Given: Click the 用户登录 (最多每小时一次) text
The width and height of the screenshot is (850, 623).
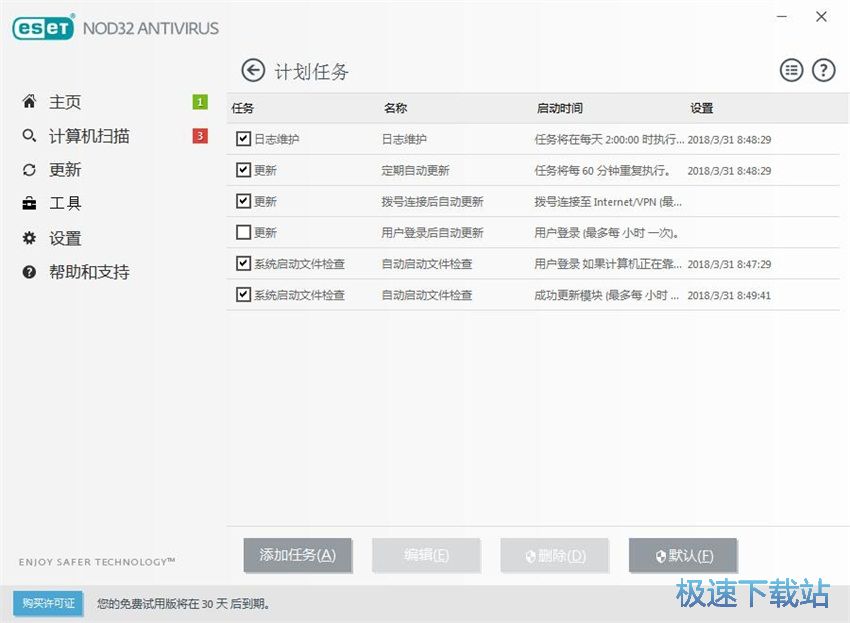Looking at the screenshot, I should click(x=607, y=233).
